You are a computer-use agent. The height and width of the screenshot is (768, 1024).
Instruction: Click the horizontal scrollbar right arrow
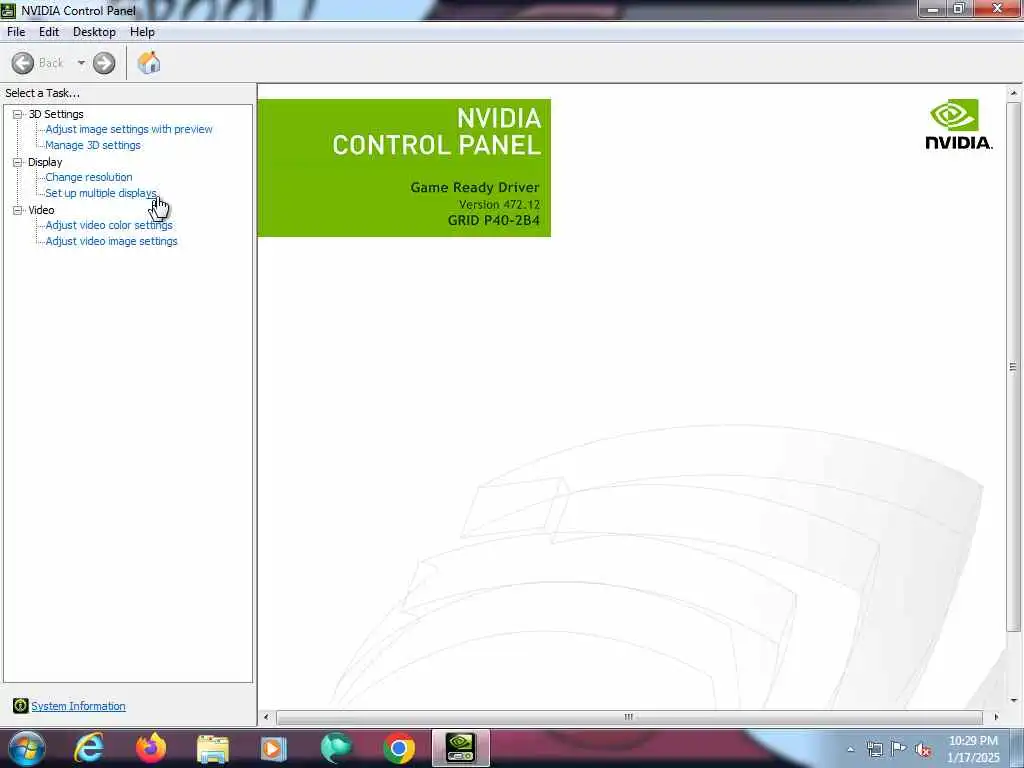996,717
